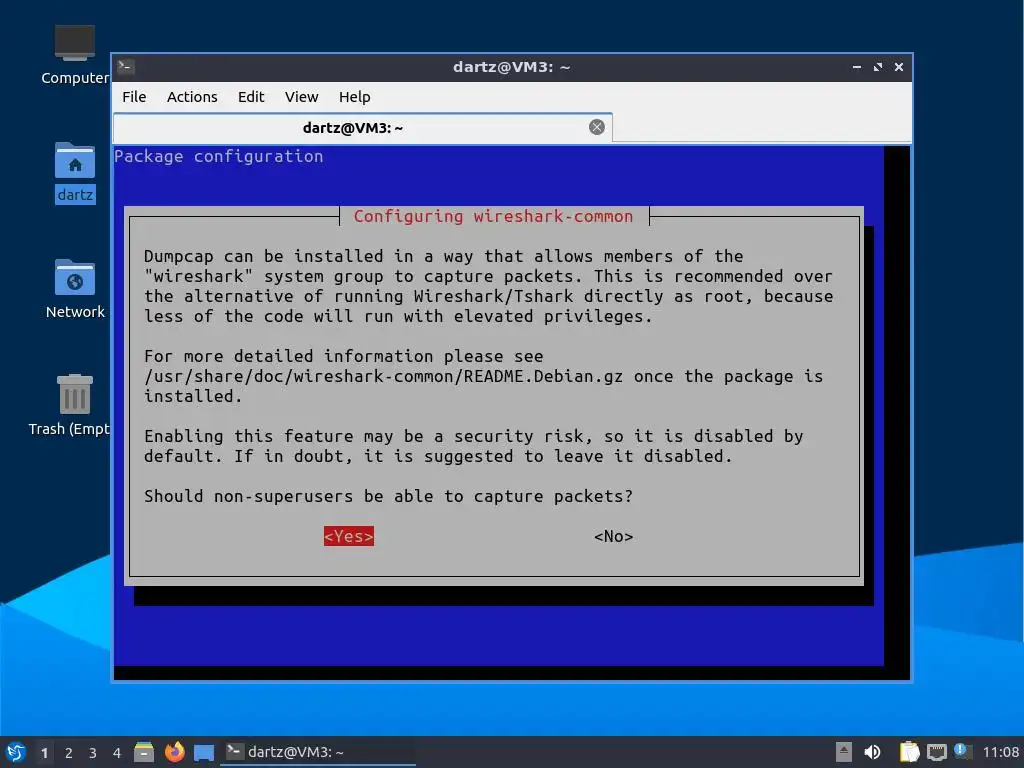Image resolution: width=1024 pixels, height=768 pixels.
Task: Click the README.Debian.gz path text
Action: [x=383, y=376]
